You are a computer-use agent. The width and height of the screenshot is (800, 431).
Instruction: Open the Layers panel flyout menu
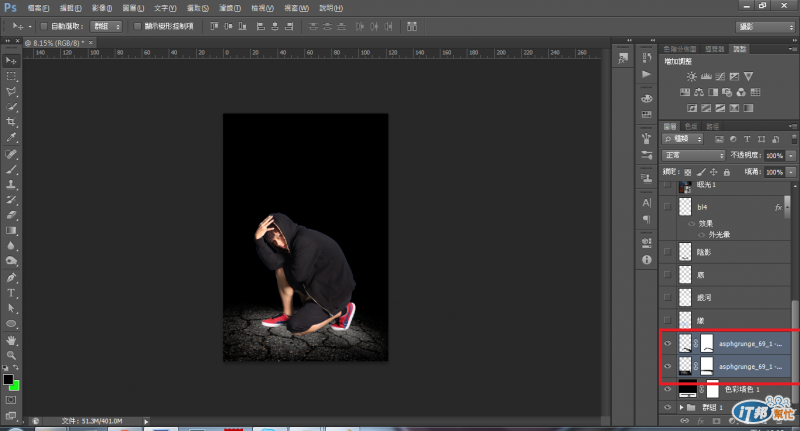(793, 126)
